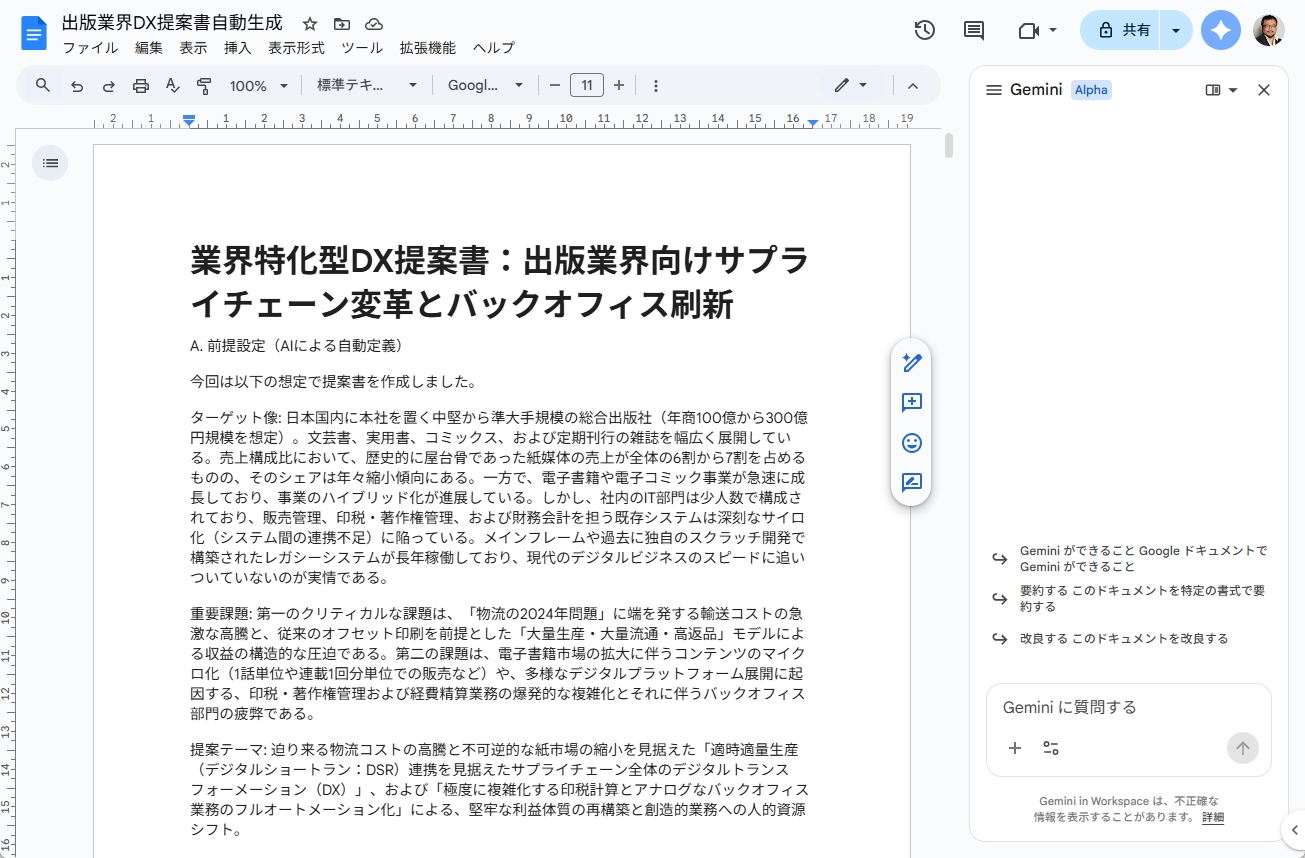The image size is (1305, 858).
Task: Click the add comment floating icon
Action: (911, 403)
